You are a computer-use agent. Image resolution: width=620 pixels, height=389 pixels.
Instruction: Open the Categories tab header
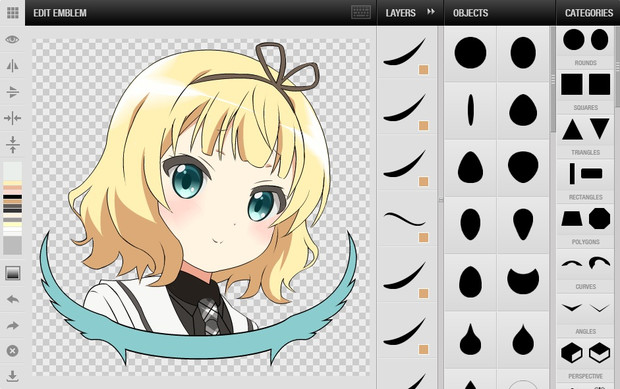tap(589, 13)
